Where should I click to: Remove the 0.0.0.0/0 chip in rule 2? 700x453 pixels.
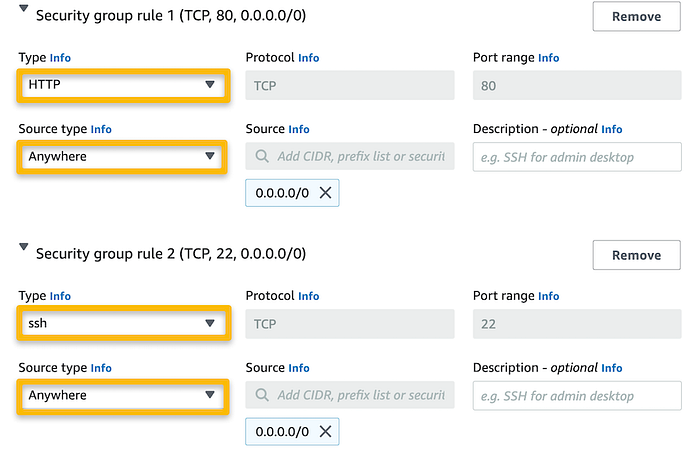click(x=325, y=432)
